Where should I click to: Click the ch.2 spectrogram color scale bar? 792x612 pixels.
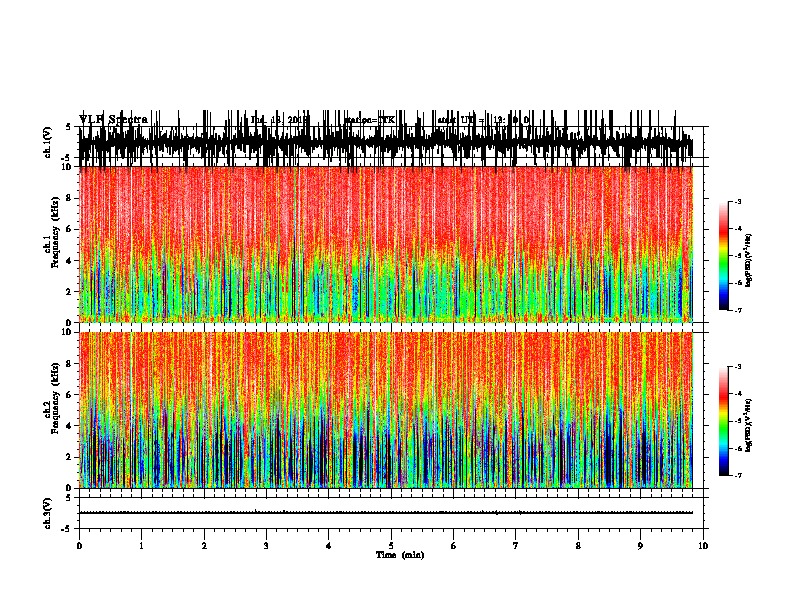point(724,421)
